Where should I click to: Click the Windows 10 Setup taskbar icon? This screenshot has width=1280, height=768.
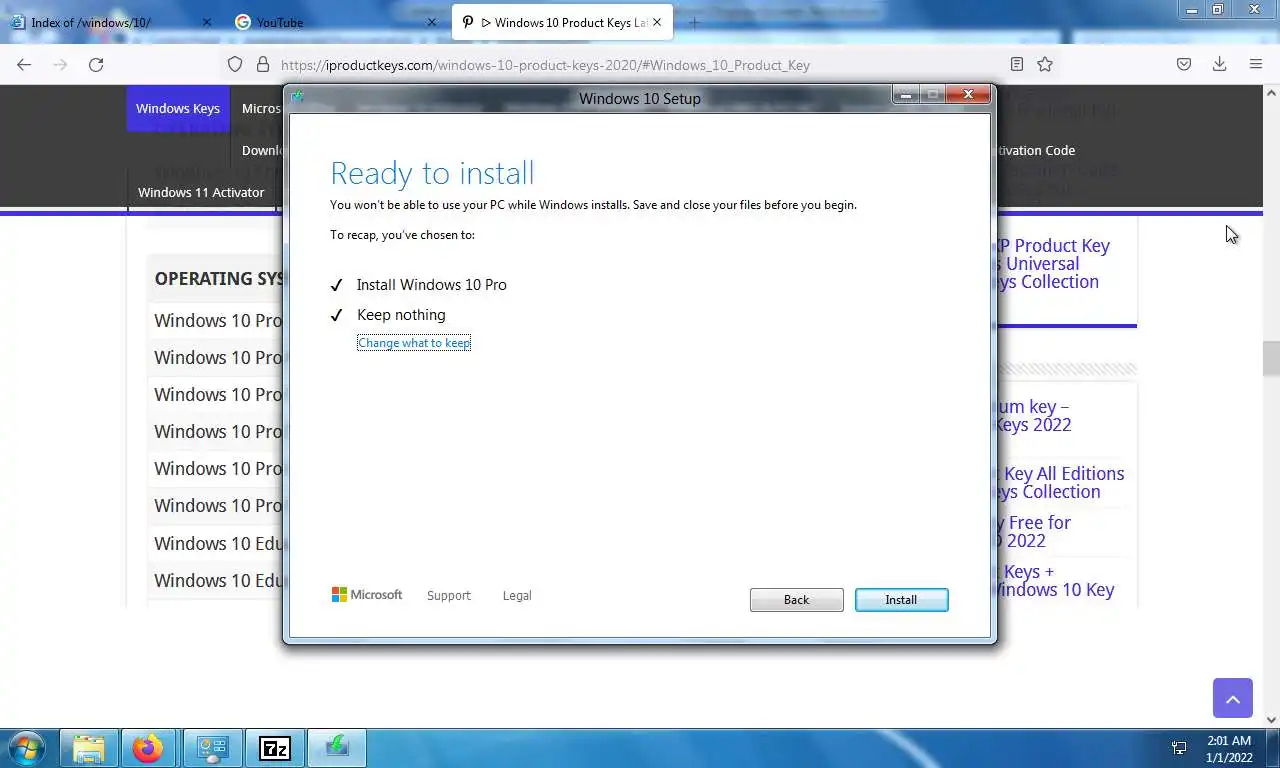coord(337,748)
